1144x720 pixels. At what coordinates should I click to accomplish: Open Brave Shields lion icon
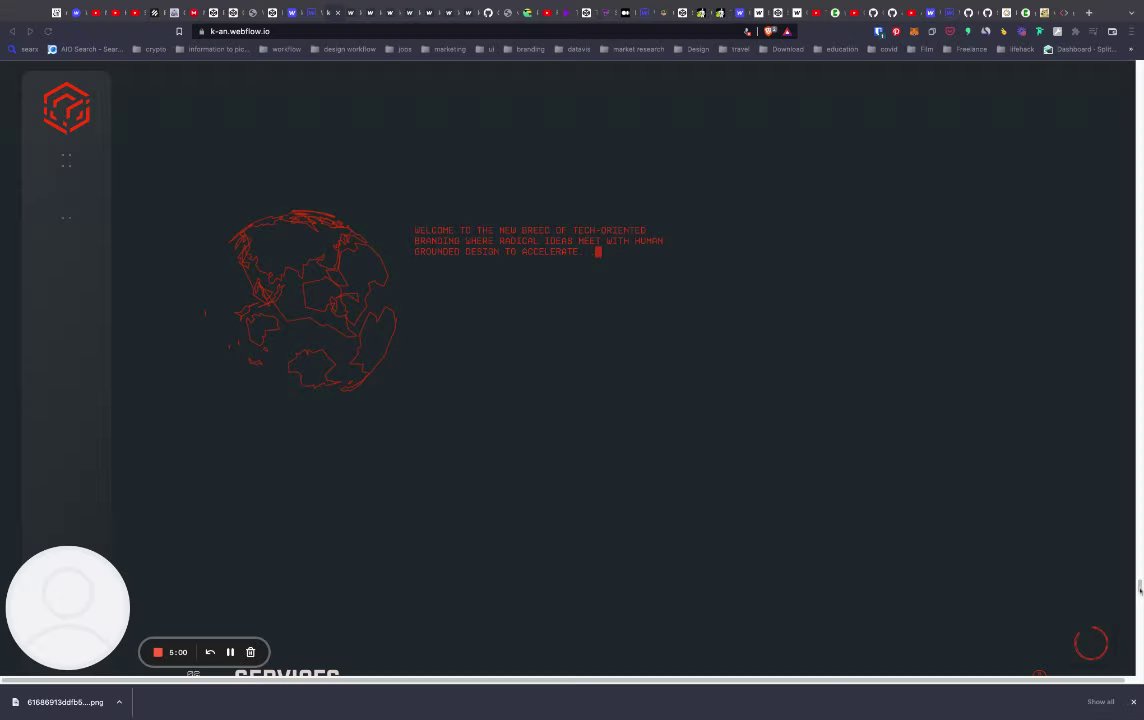click(769, 31)
